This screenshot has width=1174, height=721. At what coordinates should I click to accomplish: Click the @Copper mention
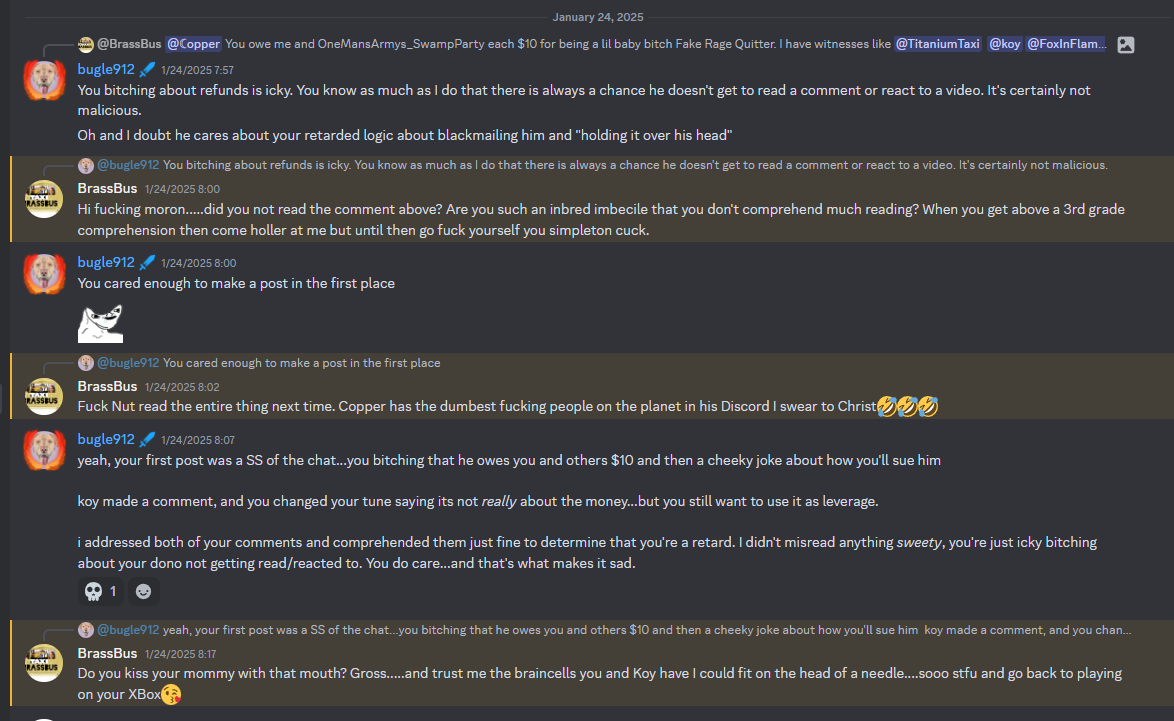pos(192,44)
